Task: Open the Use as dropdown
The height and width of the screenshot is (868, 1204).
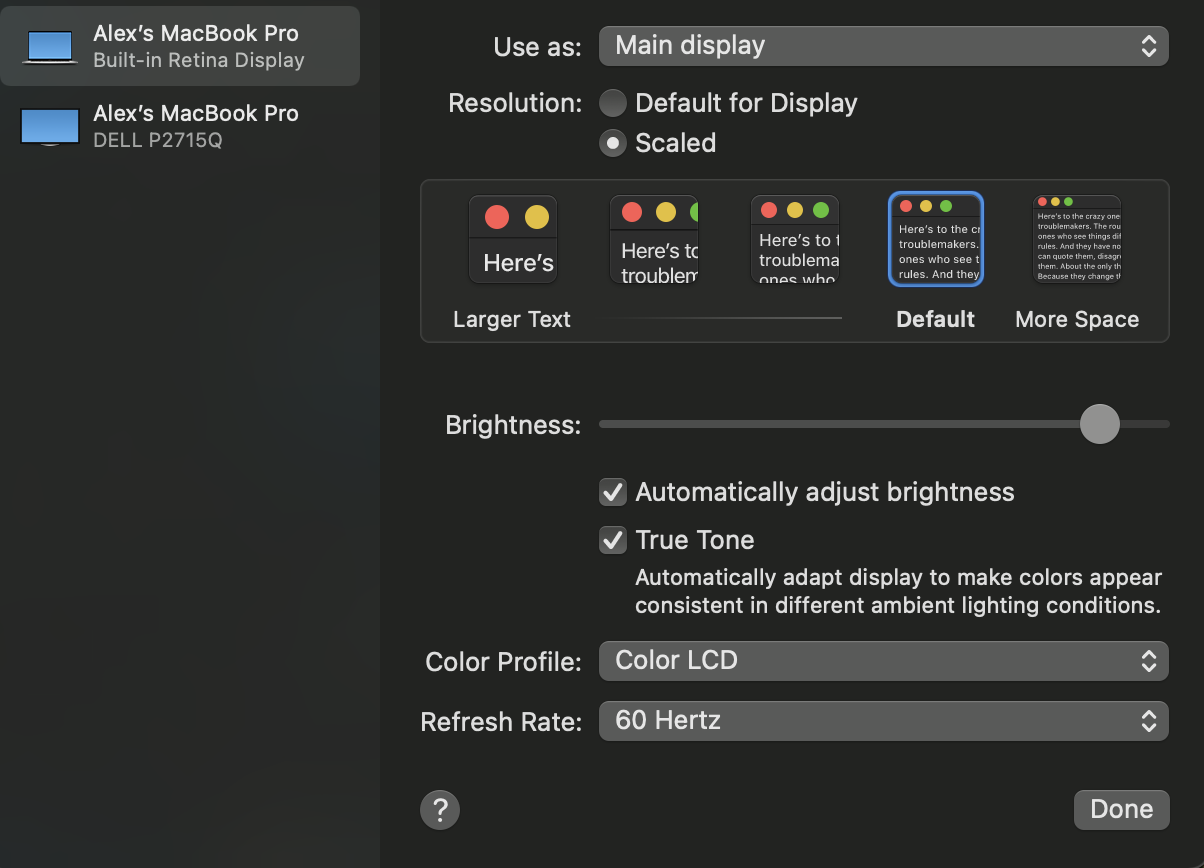Action: [x=883, y=46]
